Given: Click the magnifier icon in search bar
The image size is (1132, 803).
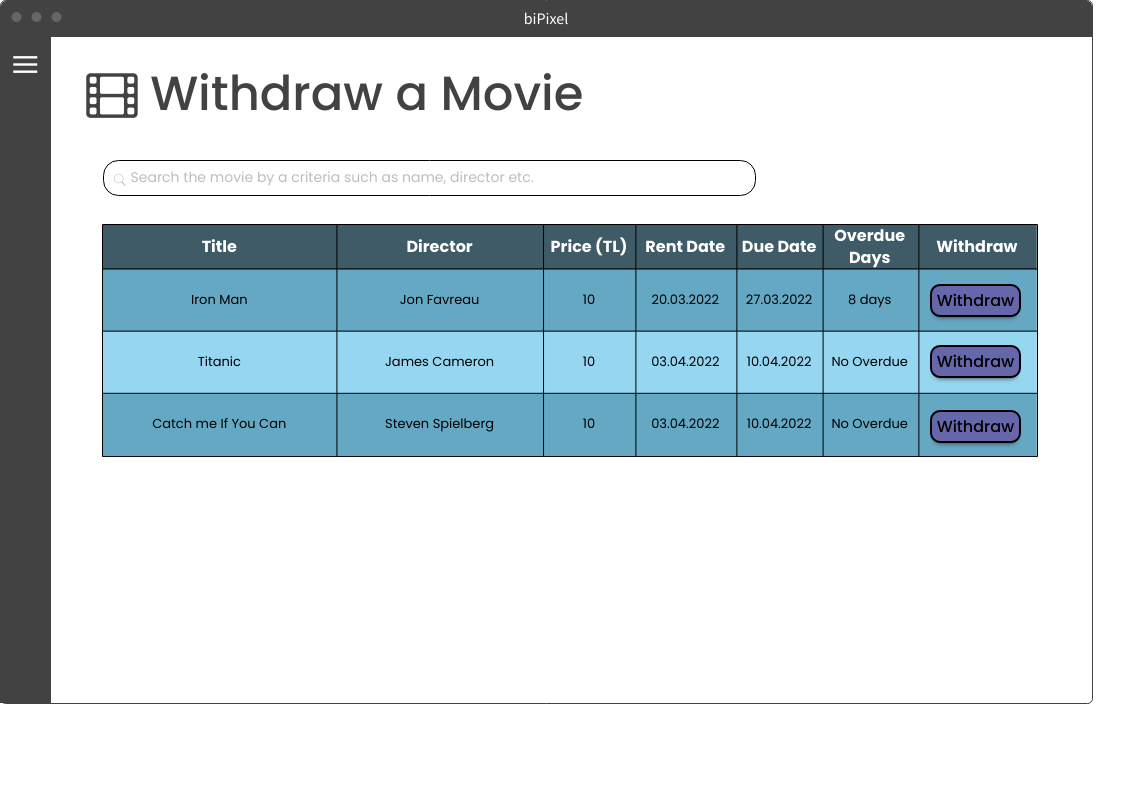Looking at the screenshot, I should [120, 179].
